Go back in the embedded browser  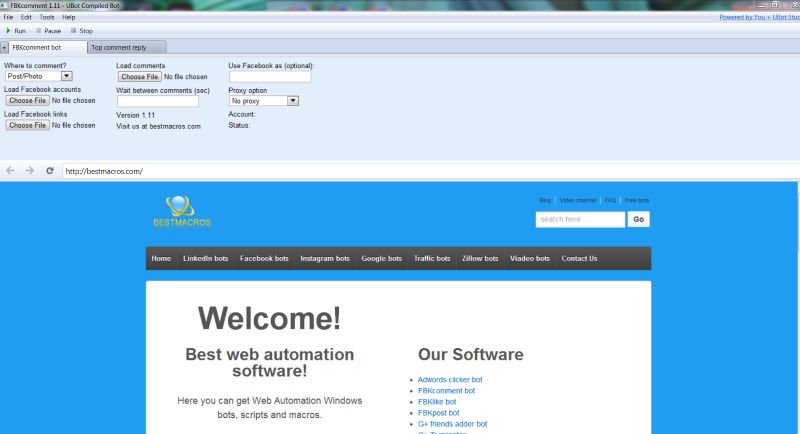click(10, 171)
